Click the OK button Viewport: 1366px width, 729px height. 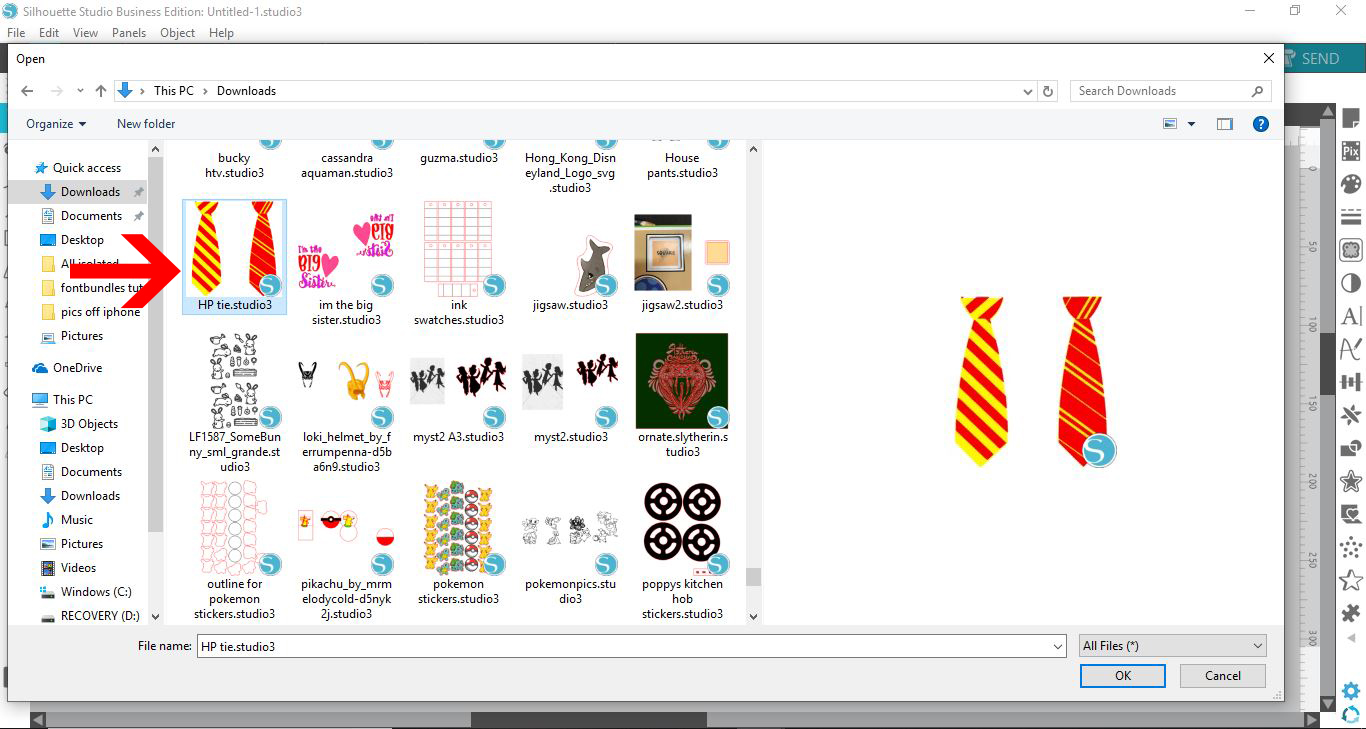(1123, 676)
